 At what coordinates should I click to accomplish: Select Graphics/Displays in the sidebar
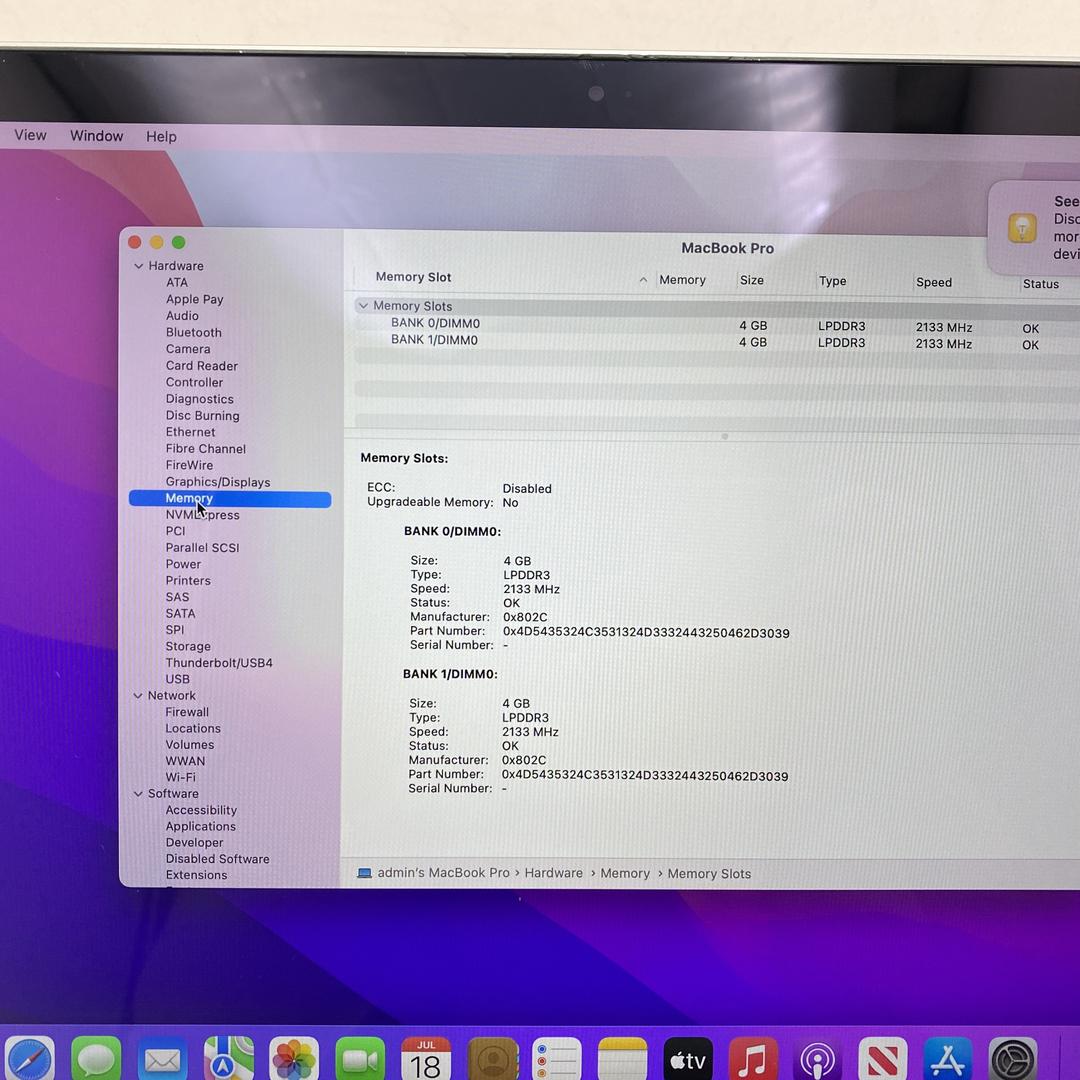coord(218,482)
